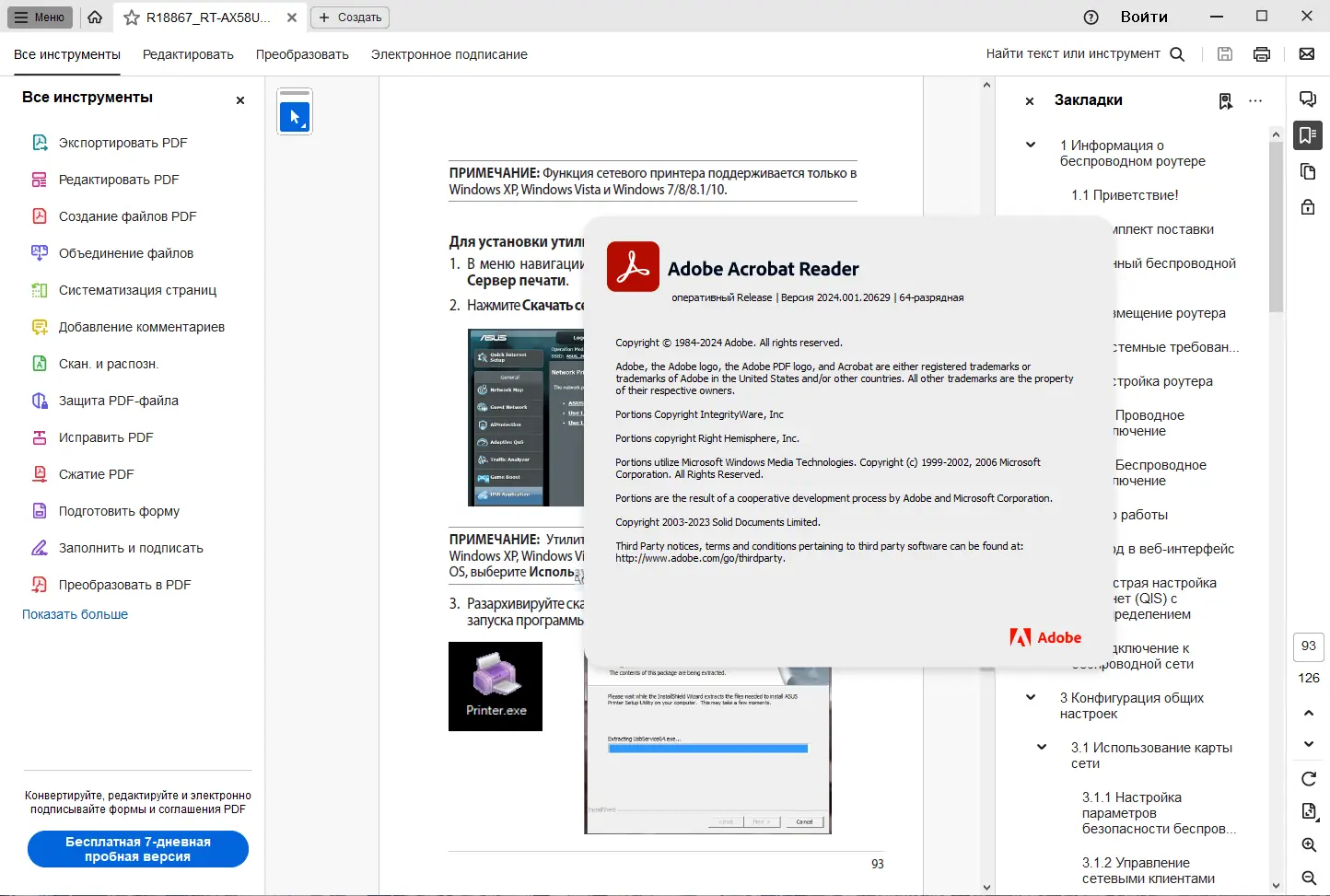
Task: Open the Закладки panel options ellipsis
Action: pos(1255,101)
